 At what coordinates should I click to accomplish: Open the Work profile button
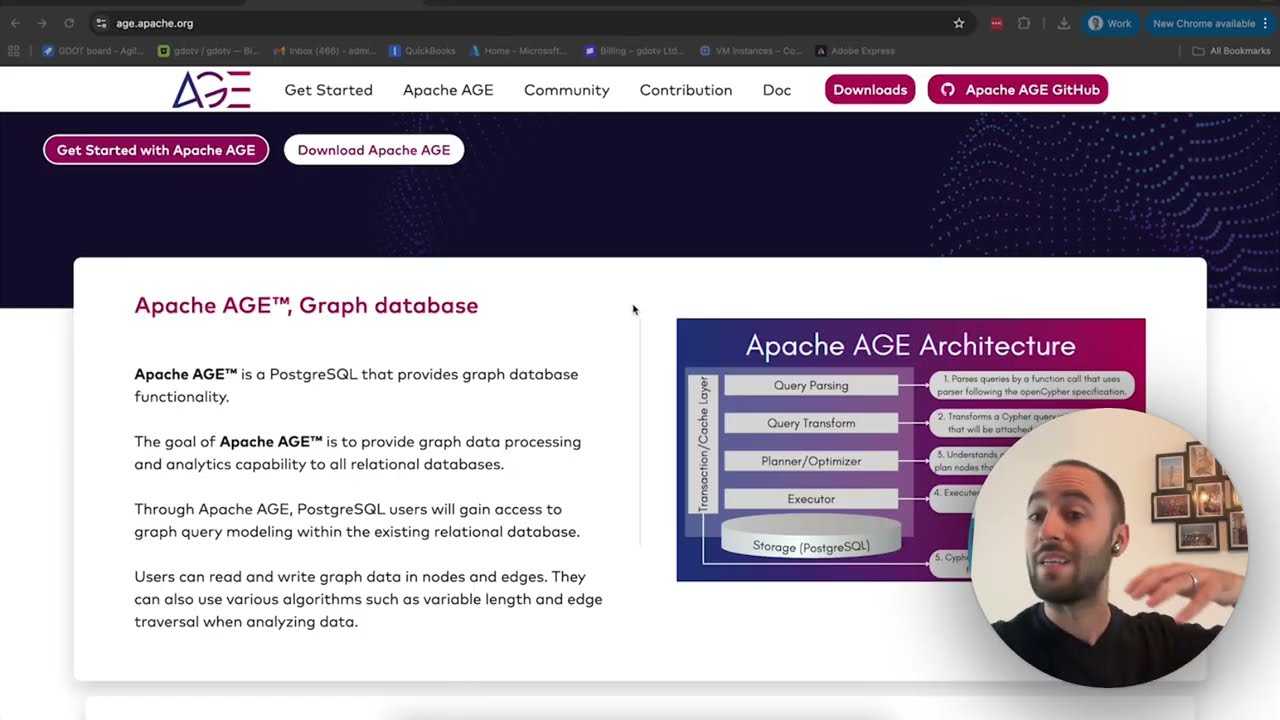click(x=1110, y=23)
